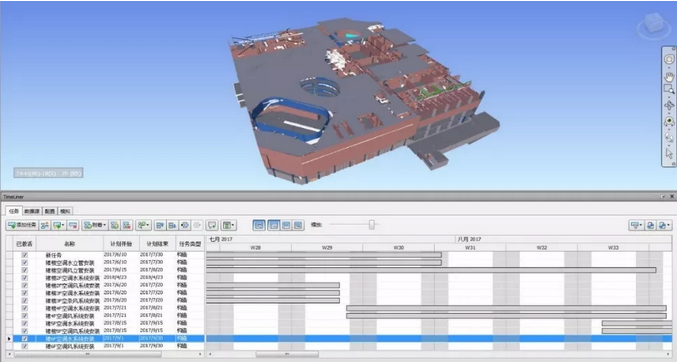Click the SteeringWheels navigation icon
This screenshot has height=362, width=679.
click(x=669, y=60)
